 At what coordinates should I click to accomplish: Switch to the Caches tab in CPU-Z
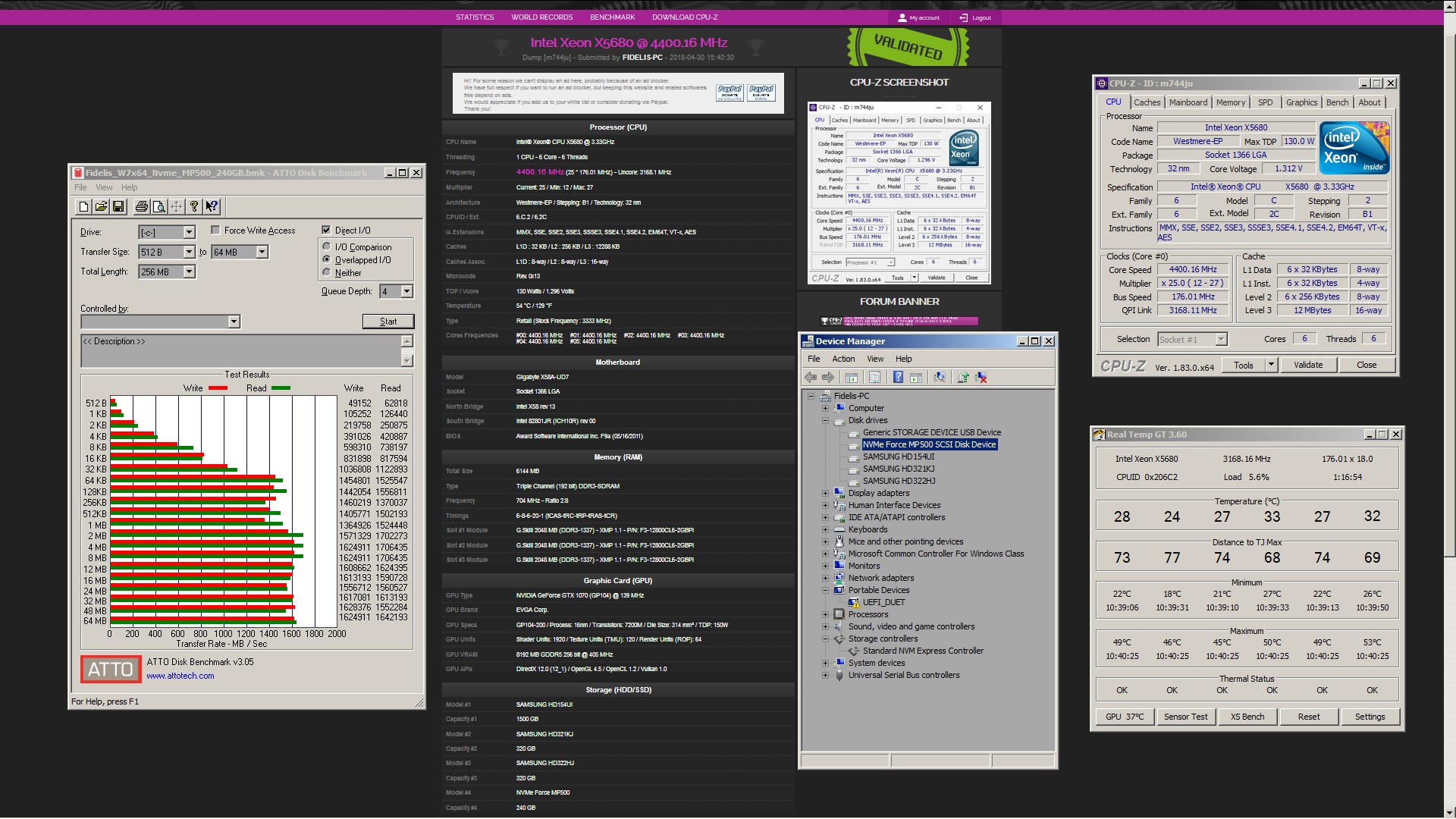(1147, 102)
